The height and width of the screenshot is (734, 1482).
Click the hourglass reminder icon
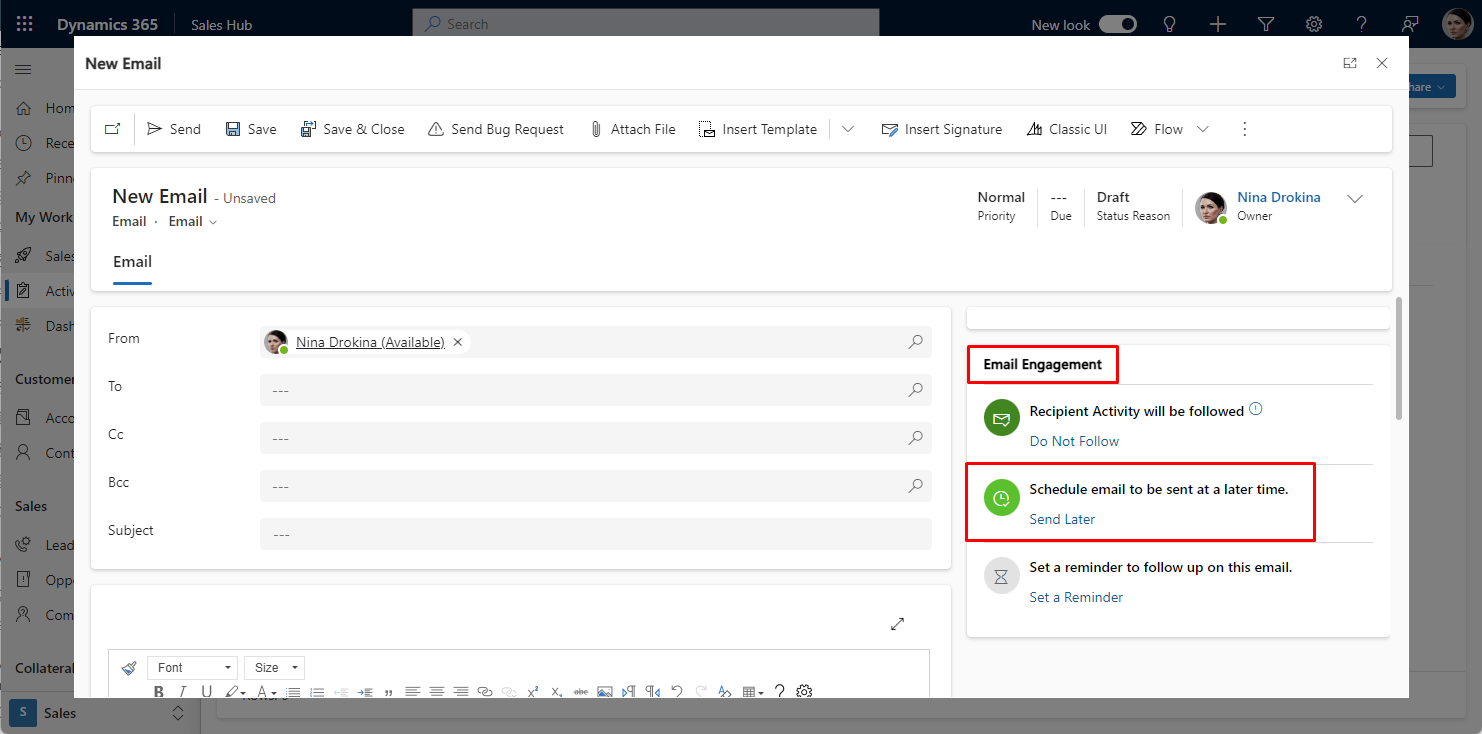tap(1001, 576)
